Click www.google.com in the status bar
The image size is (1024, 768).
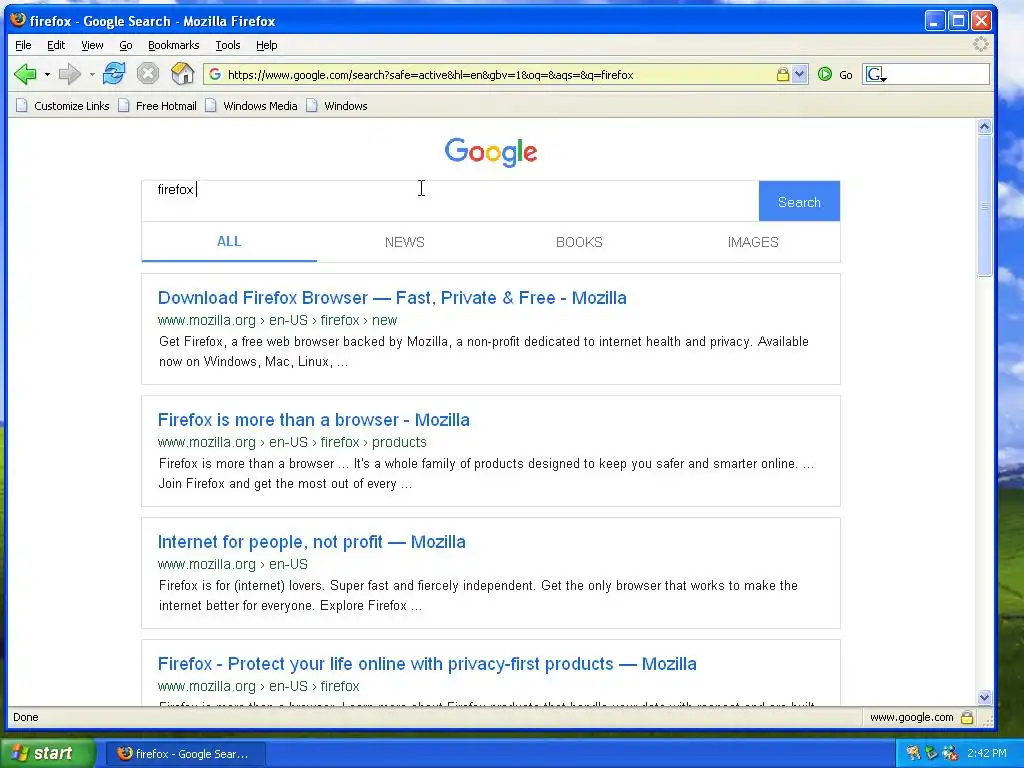click(x=911, y=717)
